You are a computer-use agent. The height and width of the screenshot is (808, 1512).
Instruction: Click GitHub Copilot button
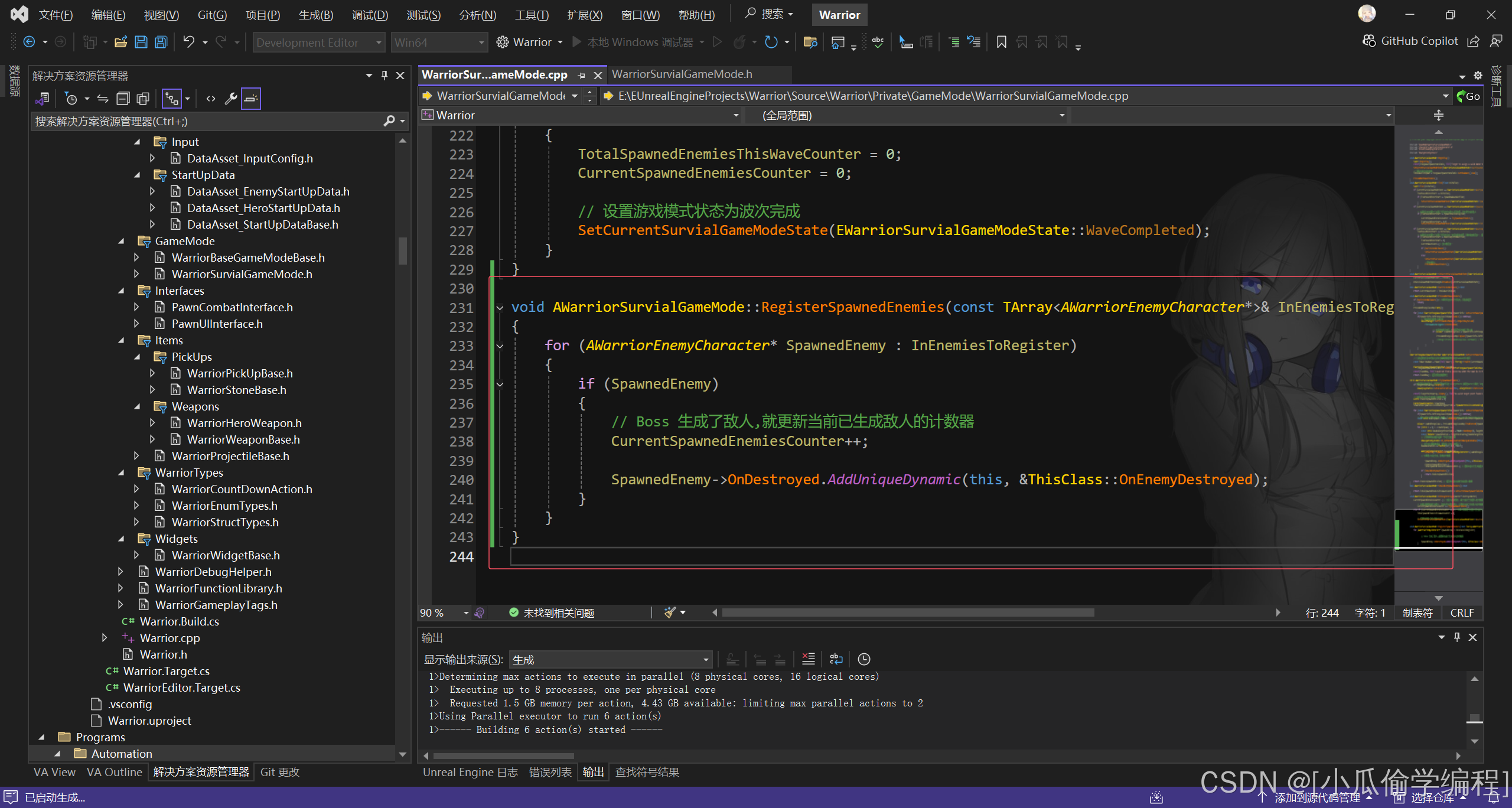1410,41
